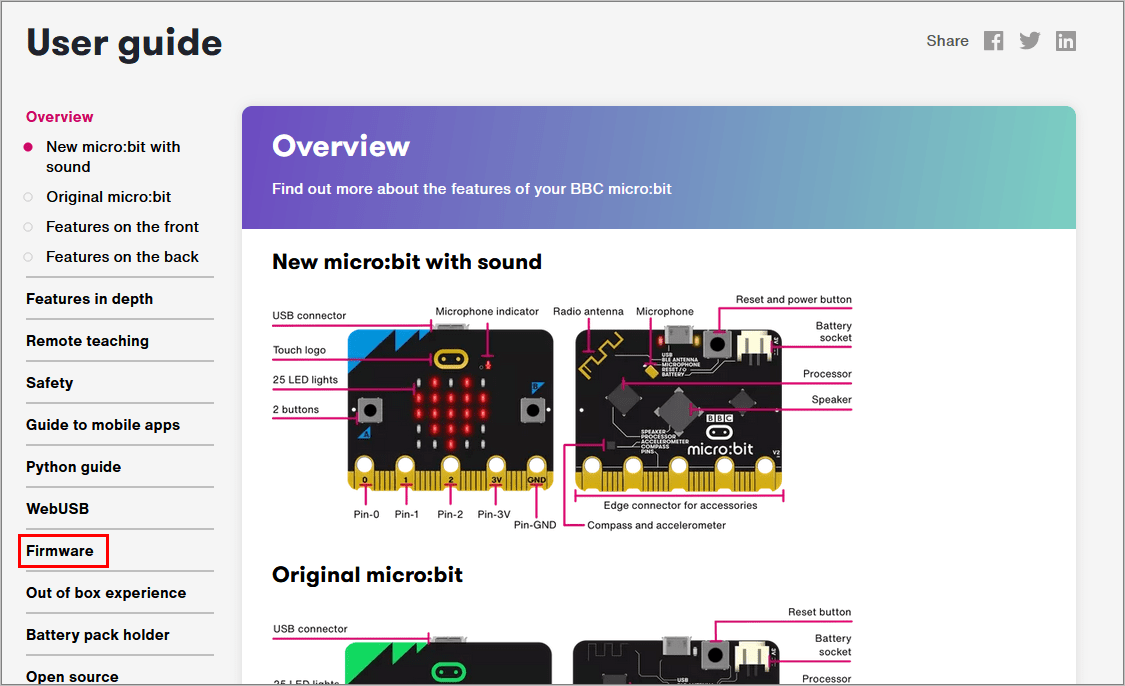
Task: Click the 'Speaker' diagram label
Action: [832, 400]
